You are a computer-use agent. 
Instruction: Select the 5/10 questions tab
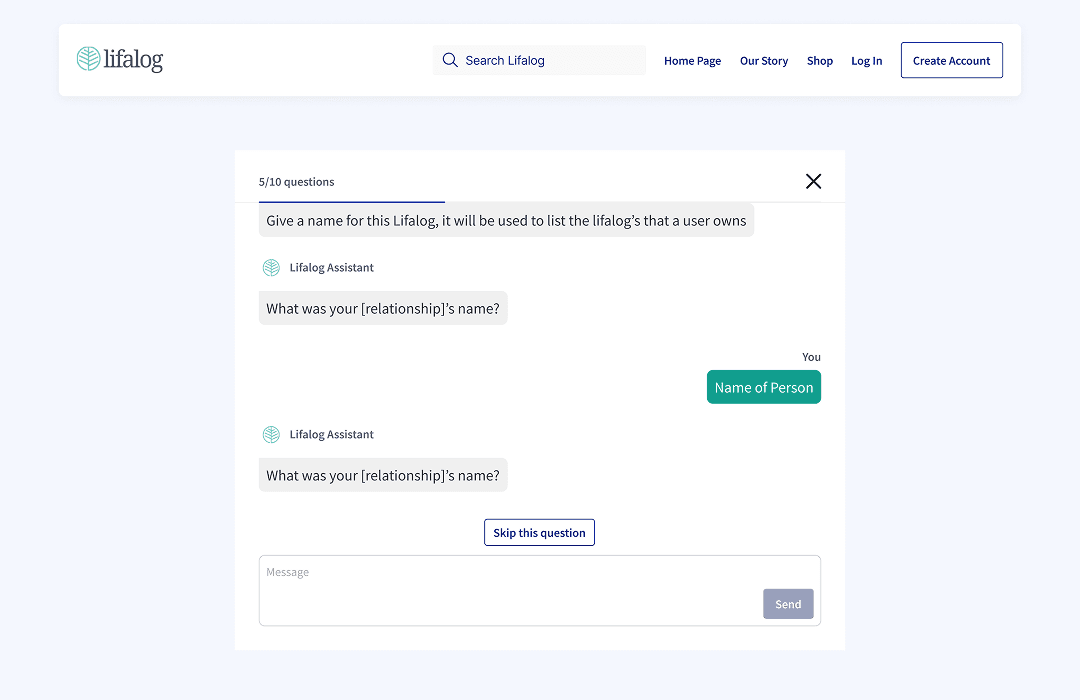[x=297, y=181]
